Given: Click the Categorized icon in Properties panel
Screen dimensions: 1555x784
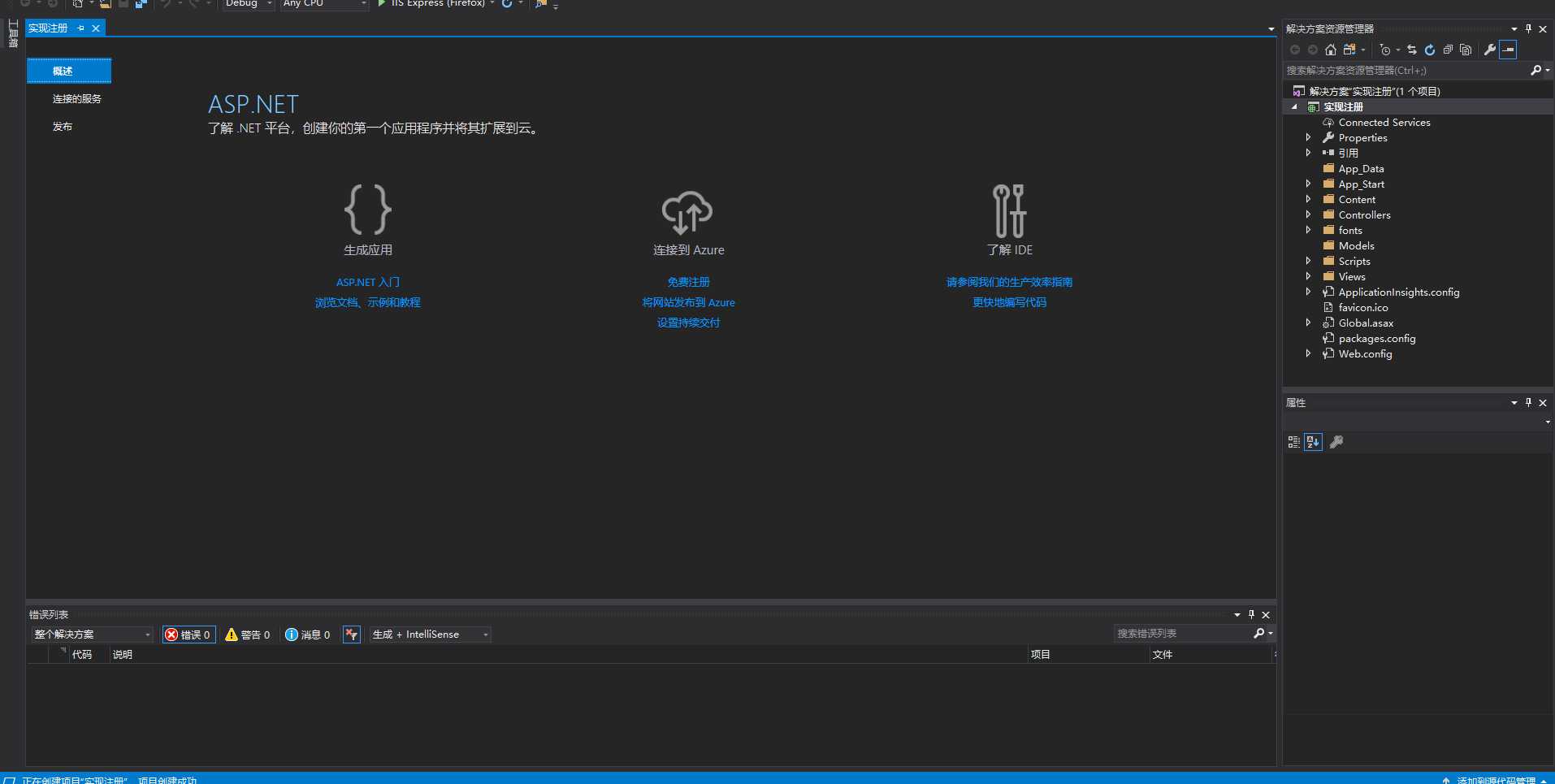Looking at the screenshot, I should [1294, 442].
